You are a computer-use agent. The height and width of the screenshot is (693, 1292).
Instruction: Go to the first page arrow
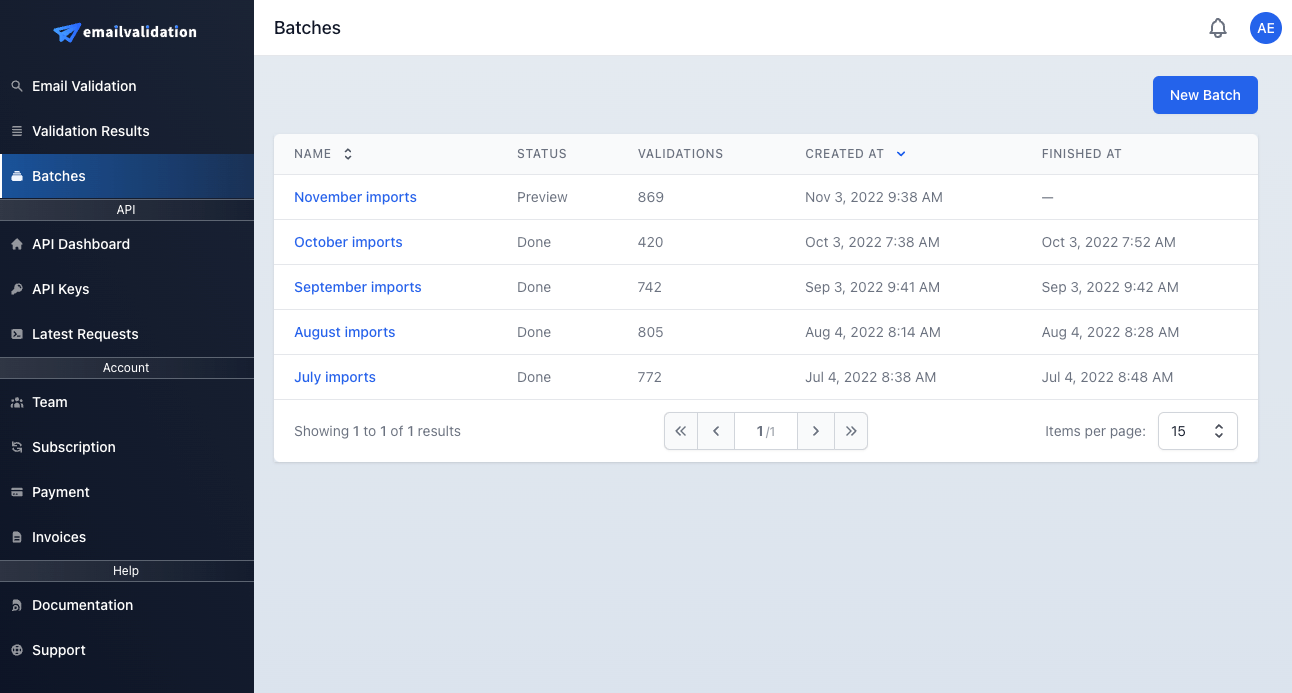pos(680,431)
